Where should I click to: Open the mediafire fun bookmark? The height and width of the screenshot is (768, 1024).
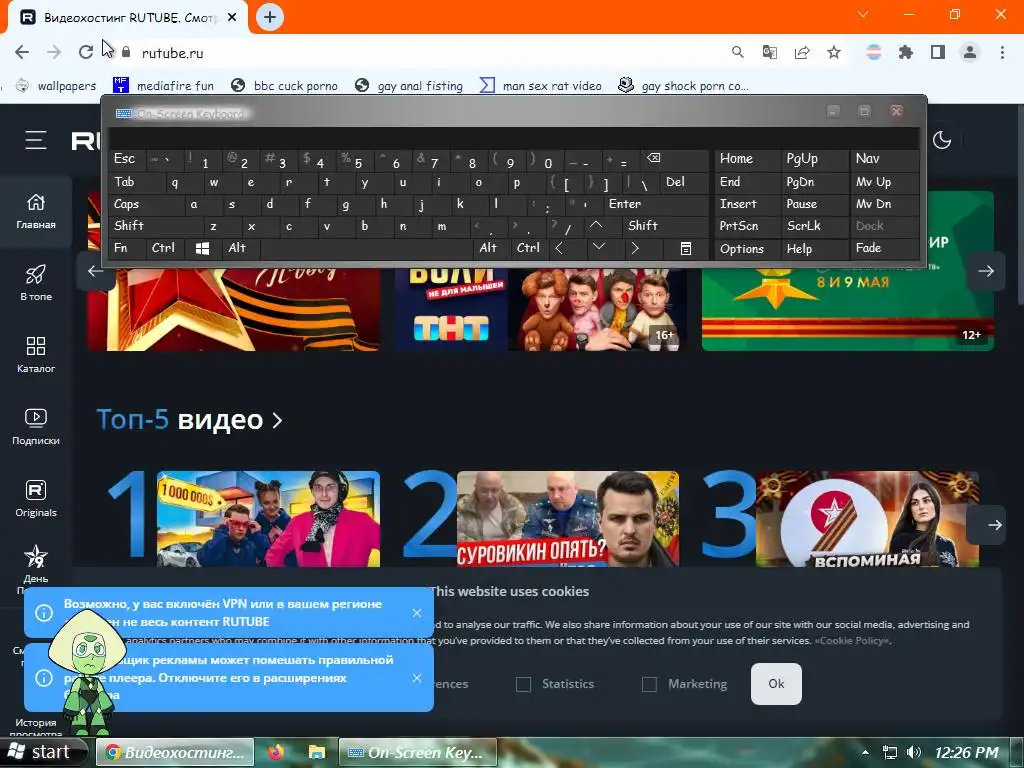pos(163,86)
